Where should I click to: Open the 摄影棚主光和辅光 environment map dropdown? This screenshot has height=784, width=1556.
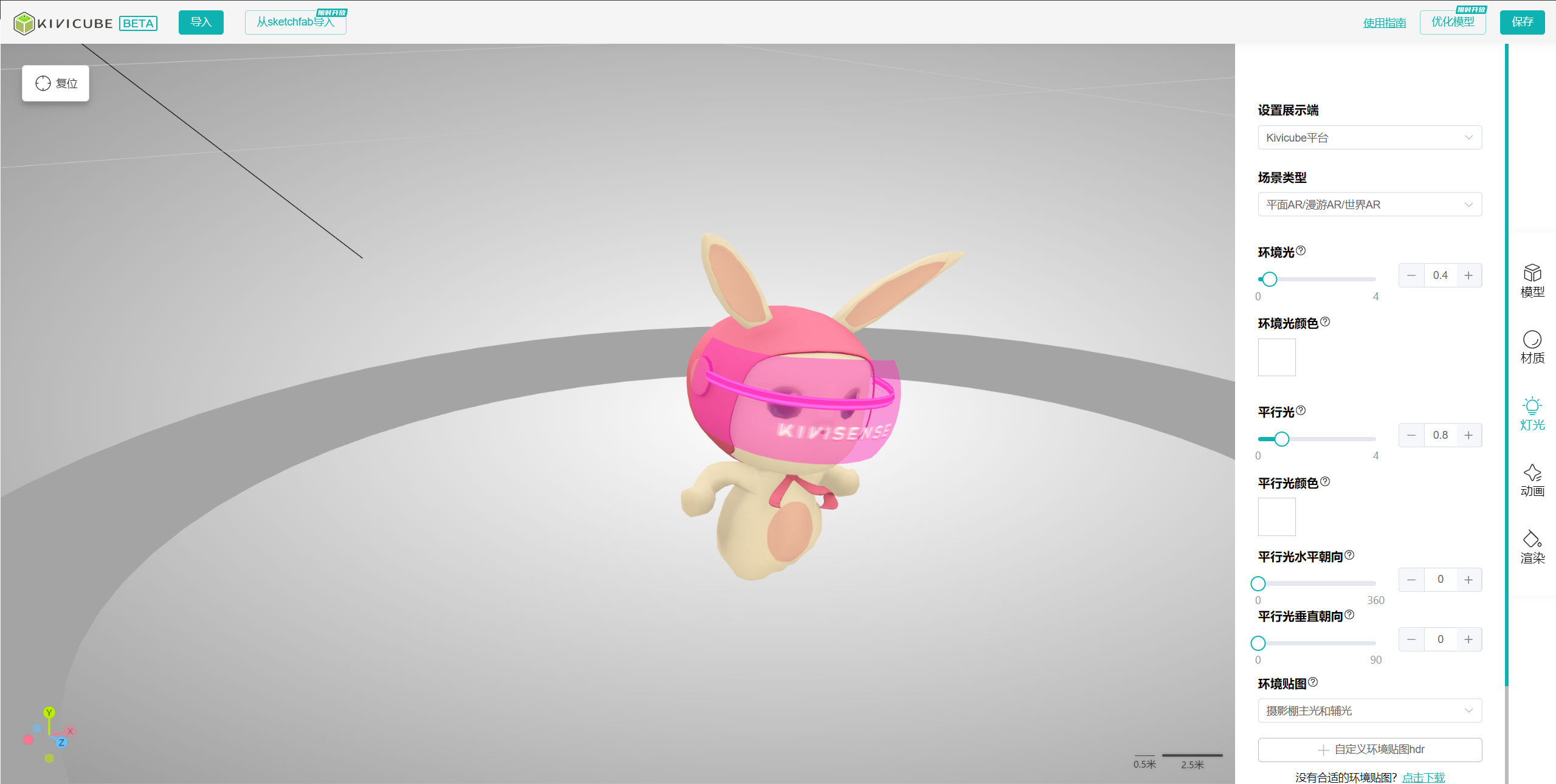pyautogui.click(x=1369, y=710)
